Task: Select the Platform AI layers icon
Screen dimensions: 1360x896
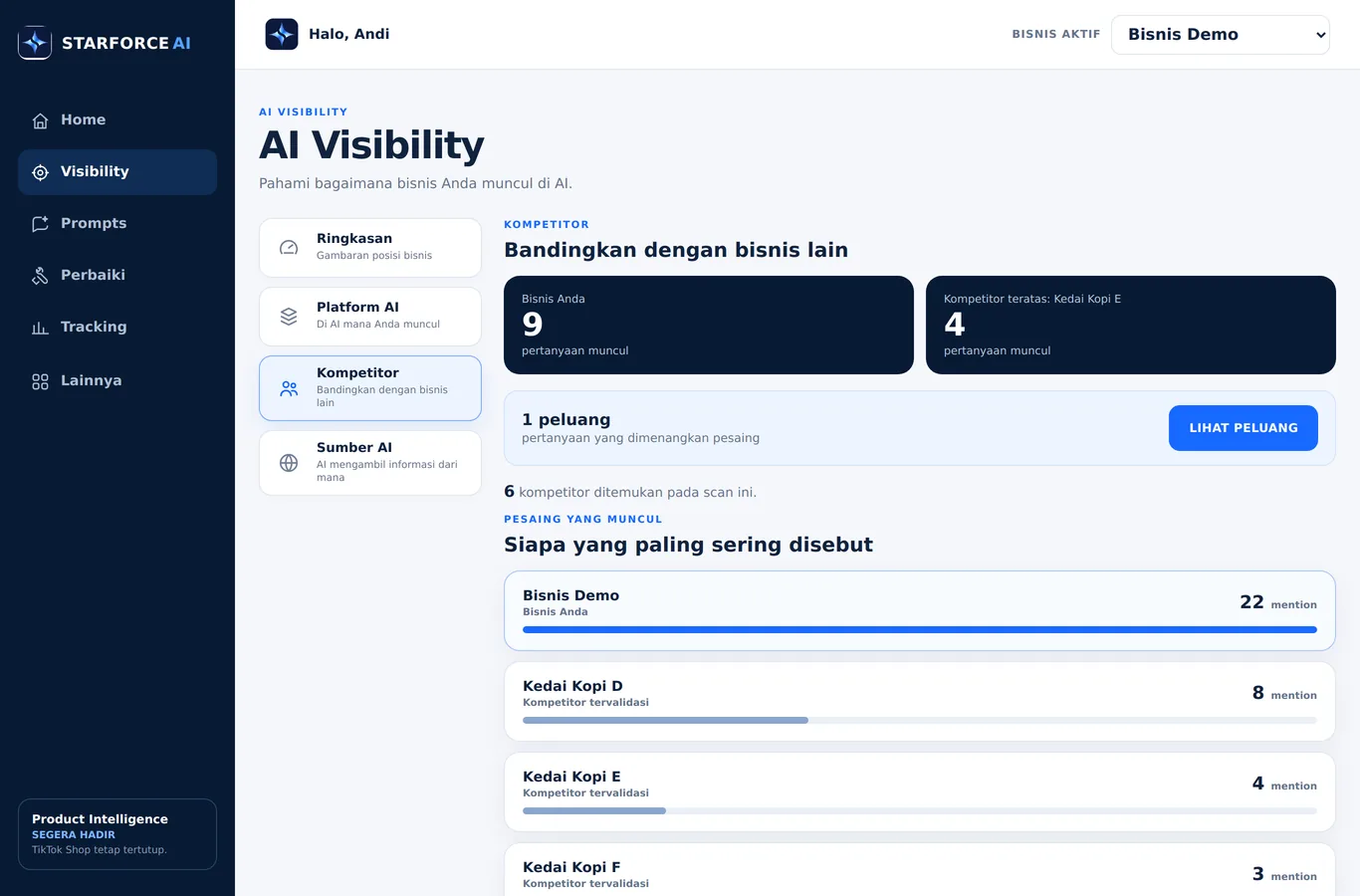Action: click(289, 317)
